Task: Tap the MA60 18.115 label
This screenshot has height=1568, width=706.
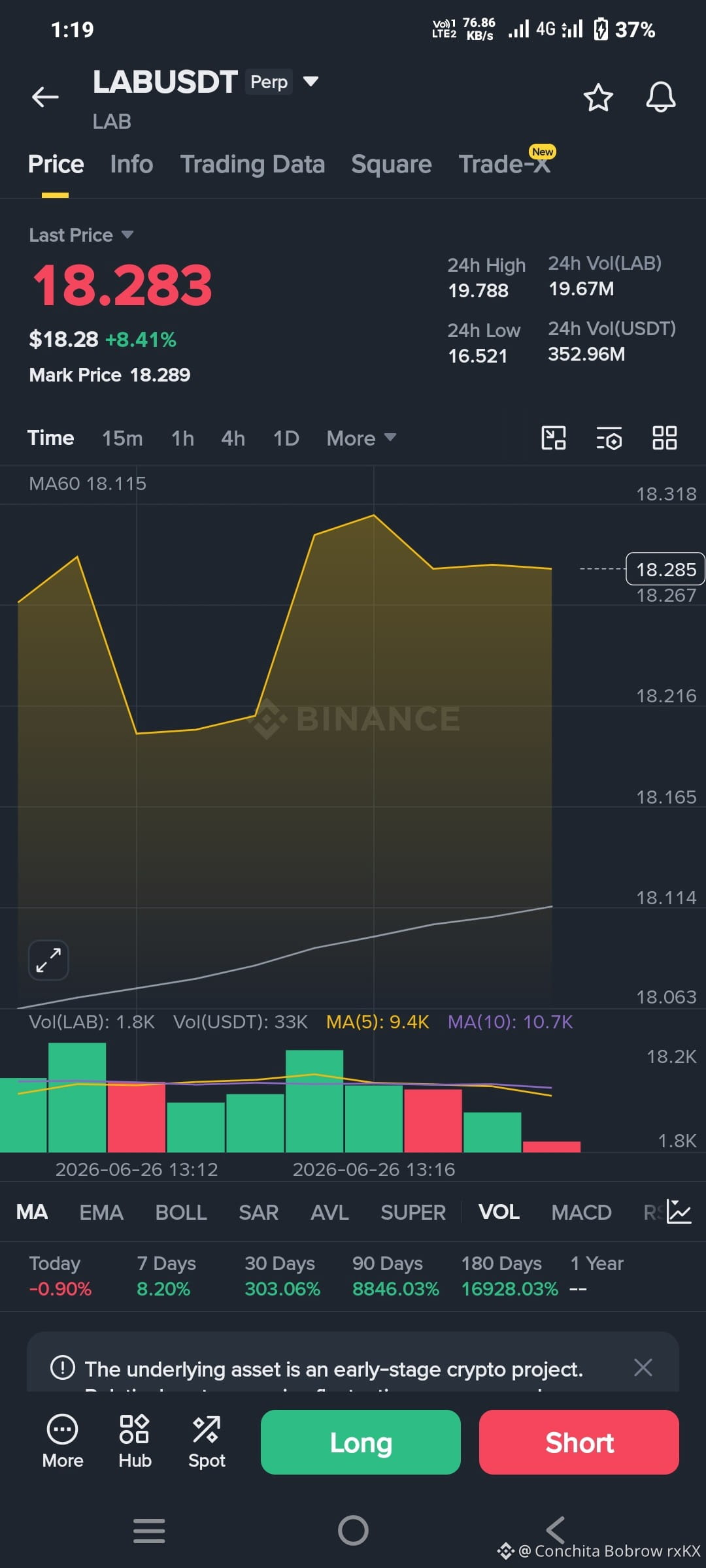Action: [88, 483]
